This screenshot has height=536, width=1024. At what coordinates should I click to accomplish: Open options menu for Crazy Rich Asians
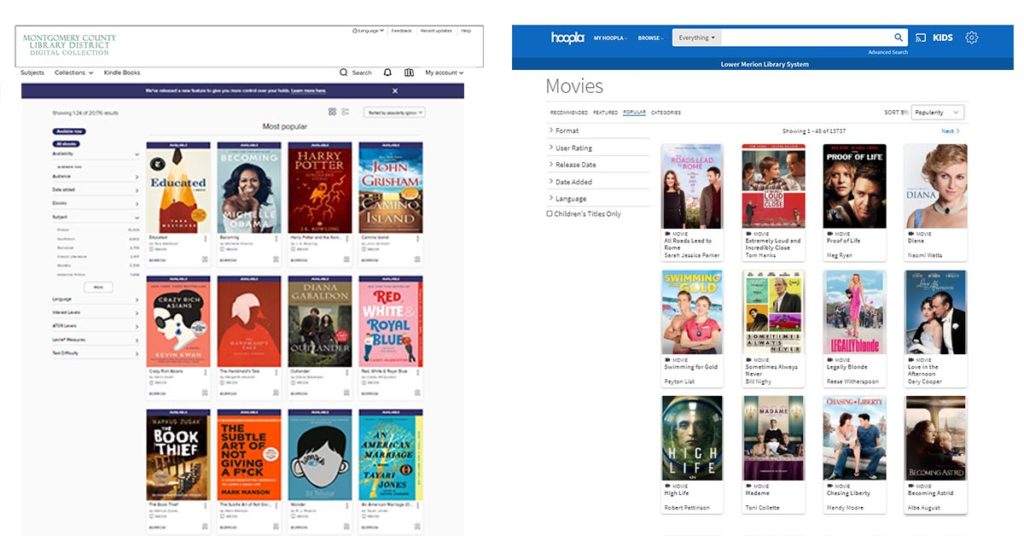pyautogui.click(x=205, y=372)
